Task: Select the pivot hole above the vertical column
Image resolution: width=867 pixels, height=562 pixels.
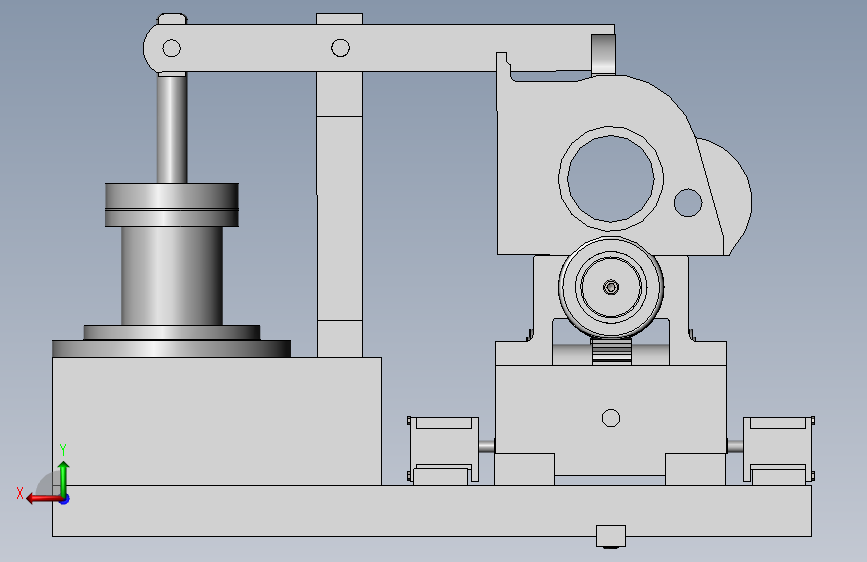Action: 340,48
